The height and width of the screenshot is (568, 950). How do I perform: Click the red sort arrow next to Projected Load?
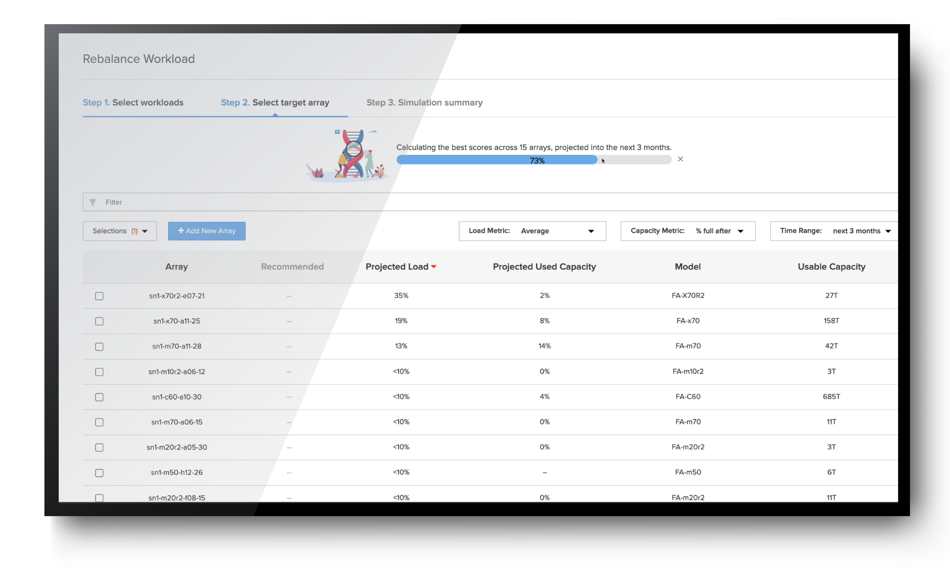coord(434,267)
